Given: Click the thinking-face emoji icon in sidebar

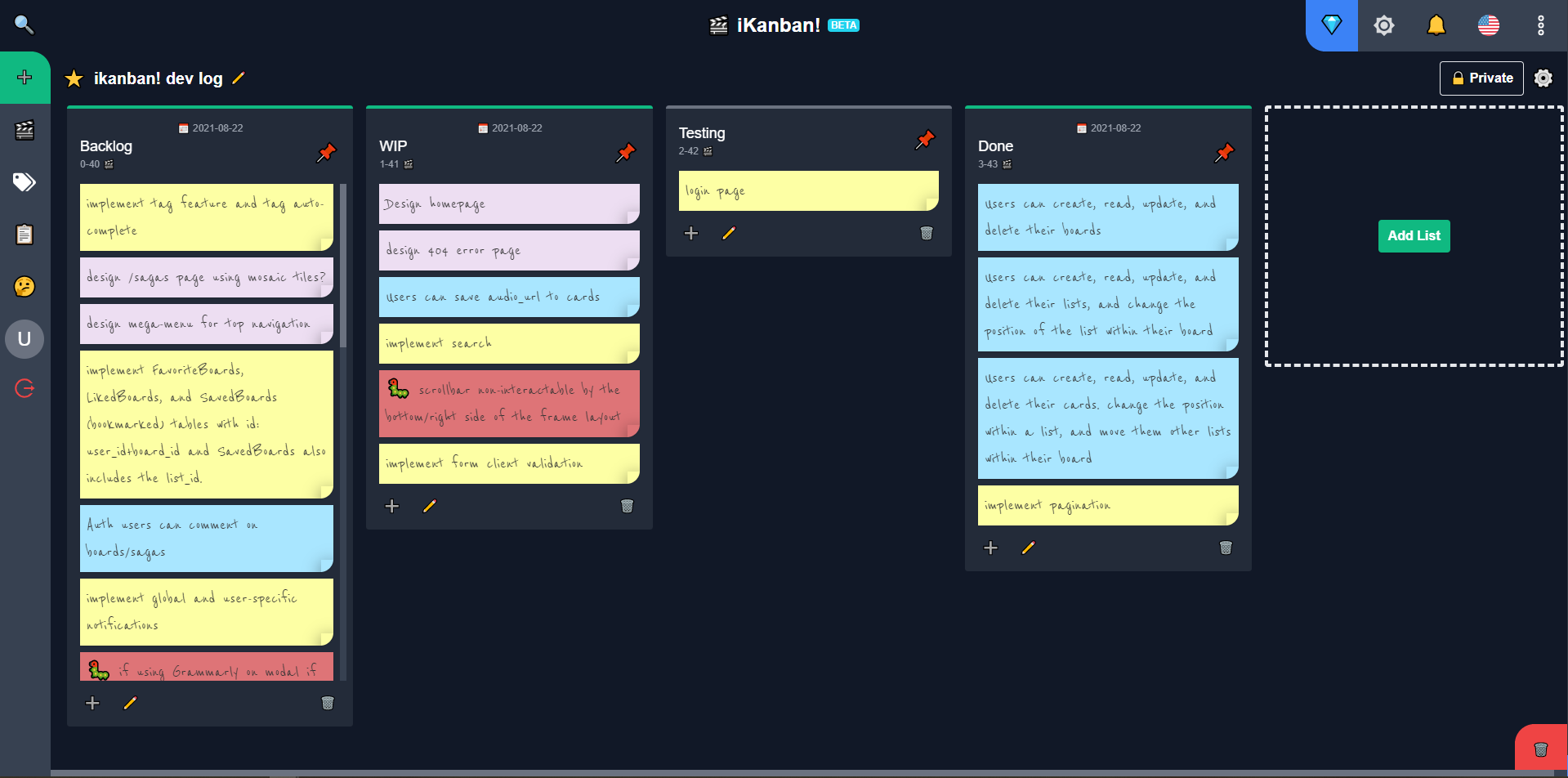Looking at the screenshot, I should [25, 287].
